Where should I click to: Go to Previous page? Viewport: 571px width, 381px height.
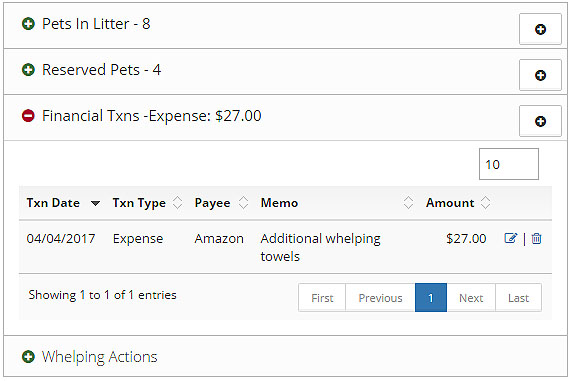pyautogui.click(x=380, y=298)
